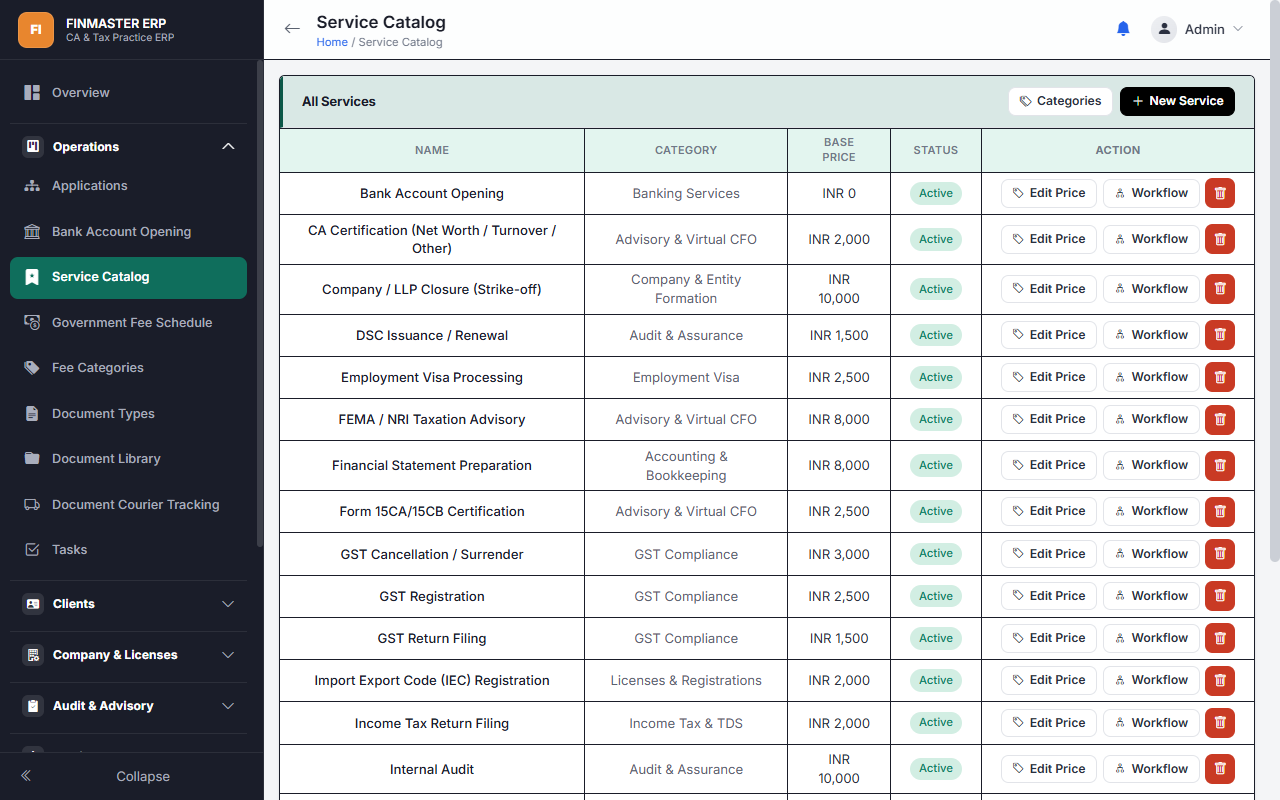Viewport: 1280px width, 800px height.
Task: Click the BASE PRICE column header
Action: [x=839, y=150]
